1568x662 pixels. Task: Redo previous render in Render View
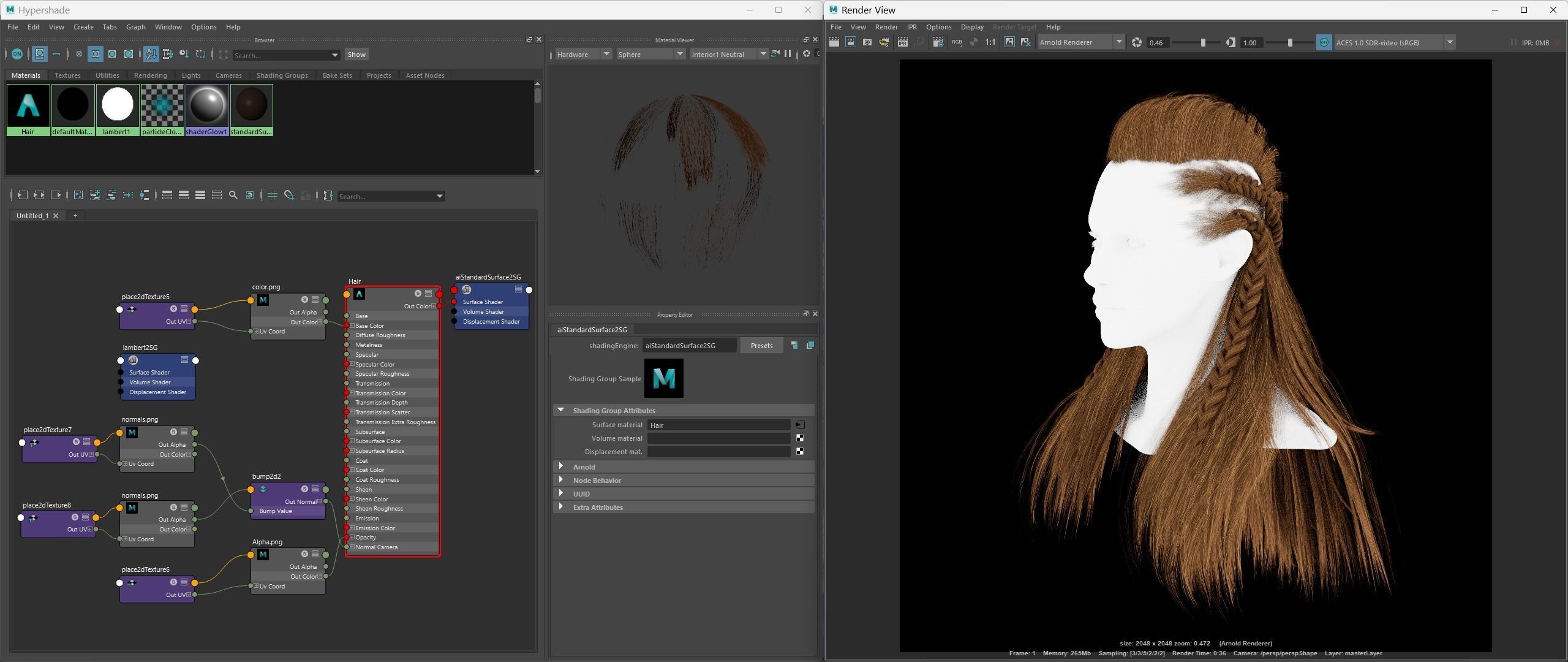(x=834, y=42)
